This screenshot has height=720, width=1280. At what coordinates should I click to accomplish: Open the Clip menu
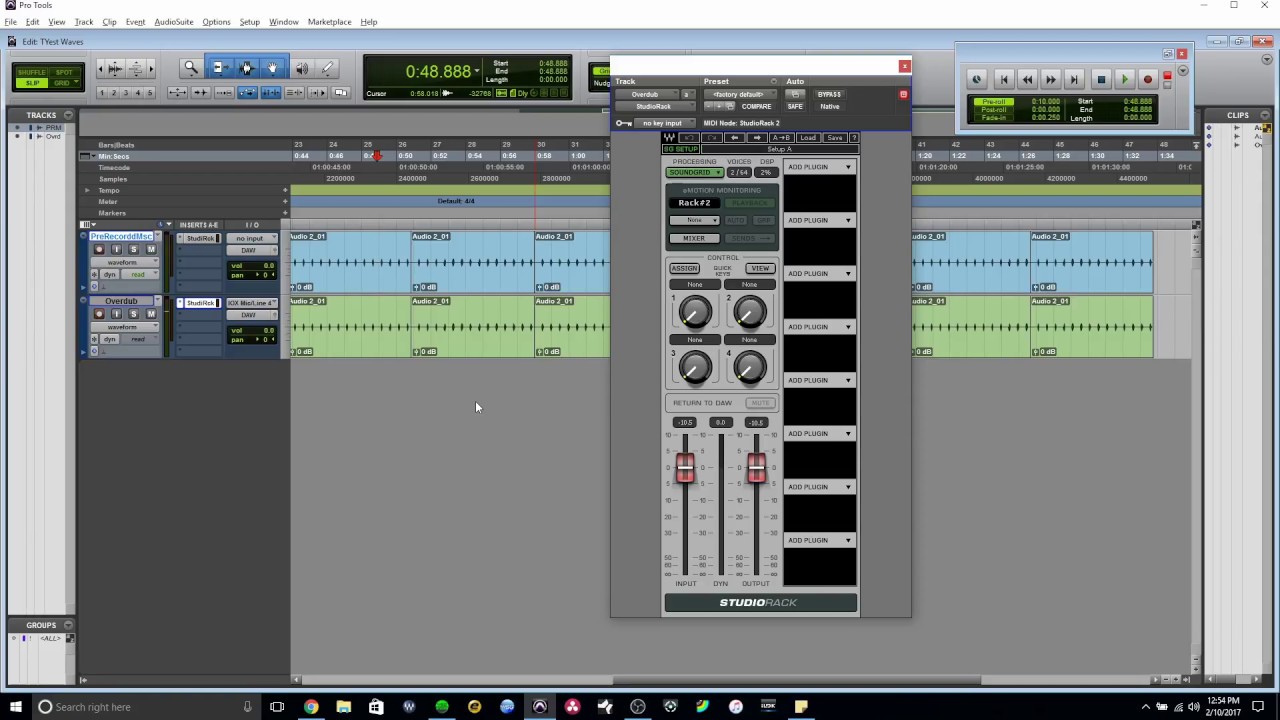pyautogui.click(x=109, y=22)
